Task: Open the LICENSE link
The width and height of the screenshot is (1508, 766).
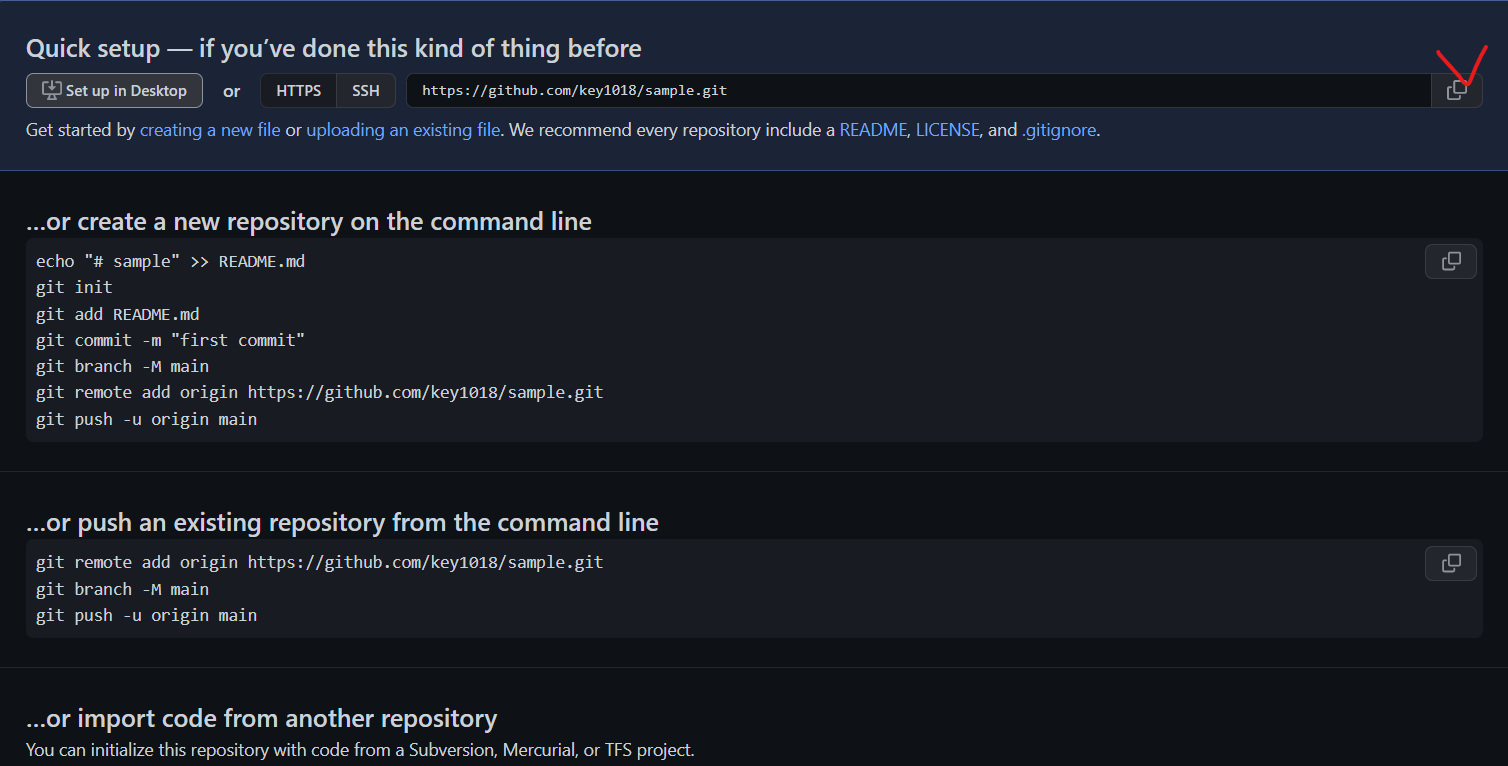Action: click(x=947, y=129)
